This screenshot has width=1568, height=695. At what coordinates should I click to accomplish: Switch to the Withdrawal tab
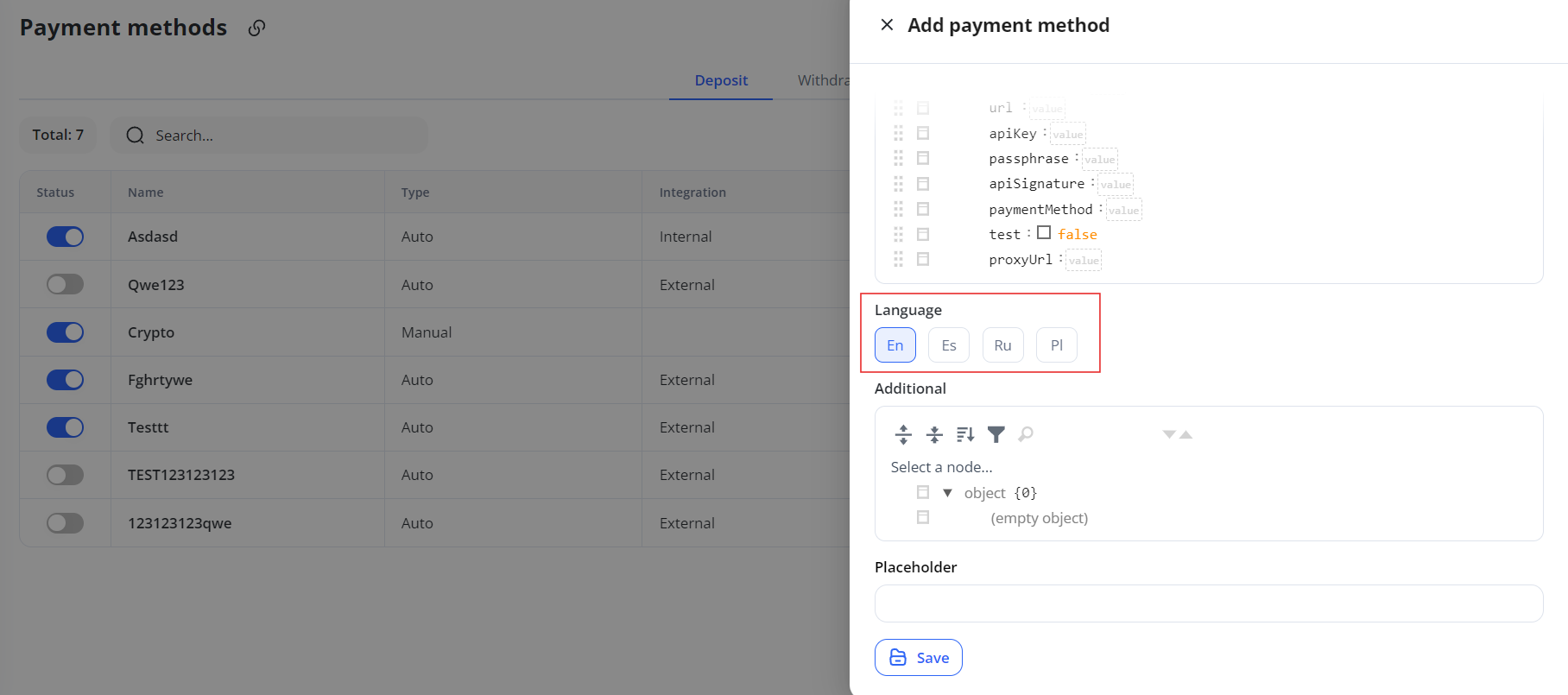[x=824, y=80]
